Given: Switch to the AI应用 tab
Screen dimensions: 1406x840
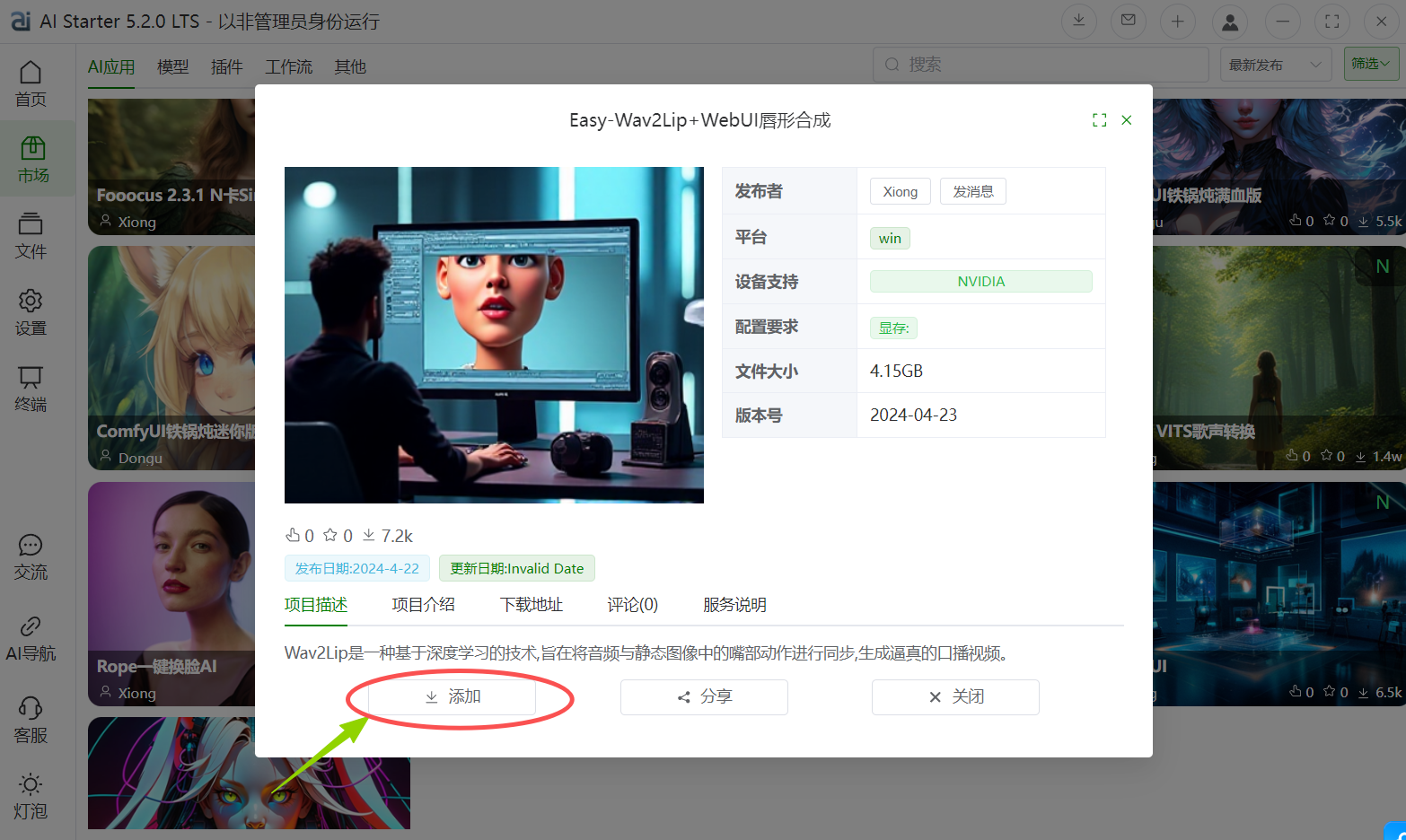Looking at the screenshot, I should coord(111,66).
